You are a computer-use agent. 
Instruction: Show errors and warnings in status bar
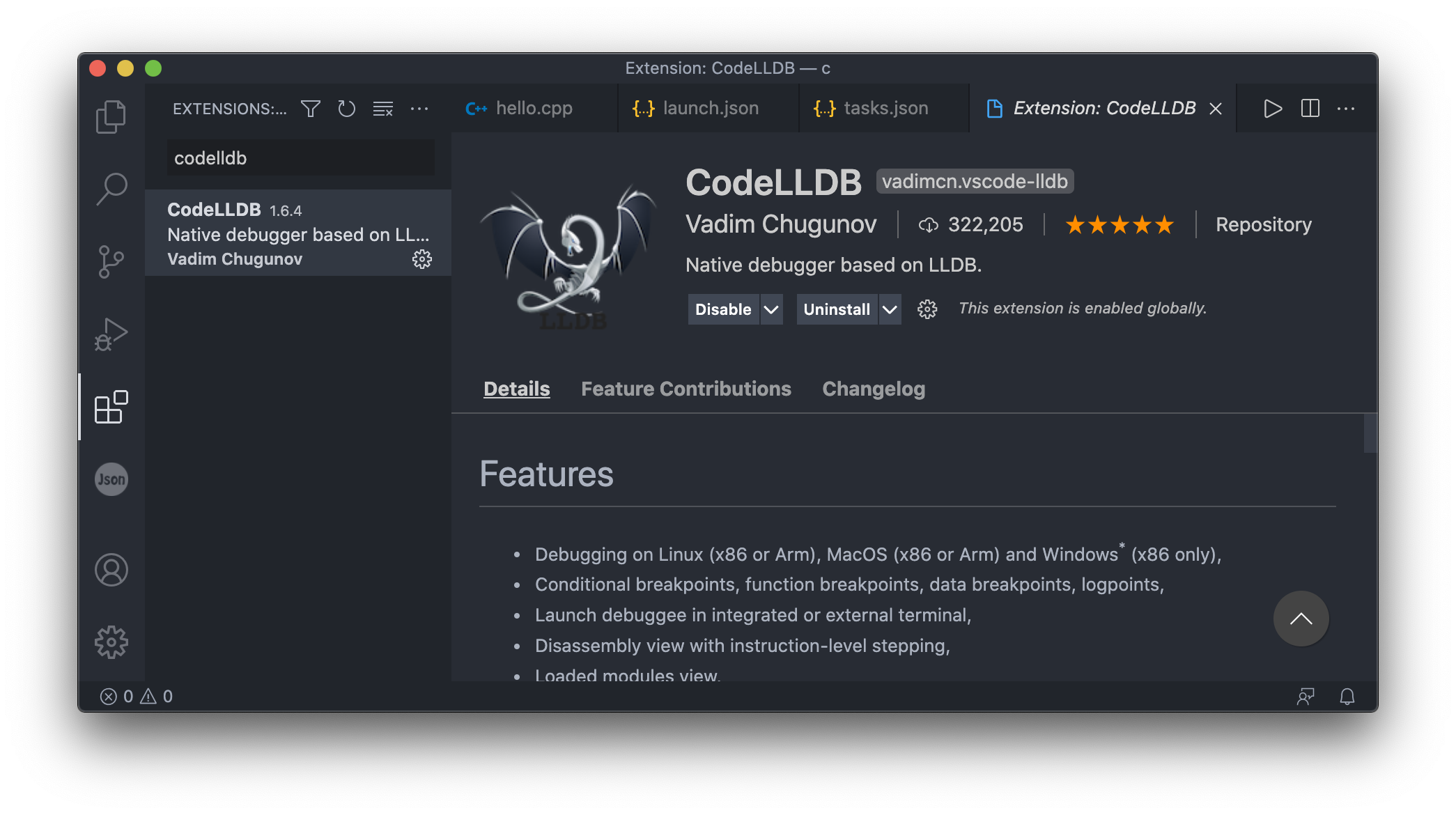click(x=137, y=697)
